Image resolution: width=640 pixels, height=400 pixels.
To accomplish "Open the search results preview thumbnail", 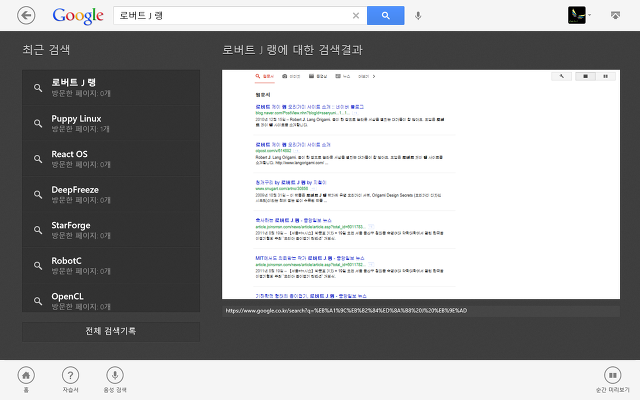I will [421, 184].
